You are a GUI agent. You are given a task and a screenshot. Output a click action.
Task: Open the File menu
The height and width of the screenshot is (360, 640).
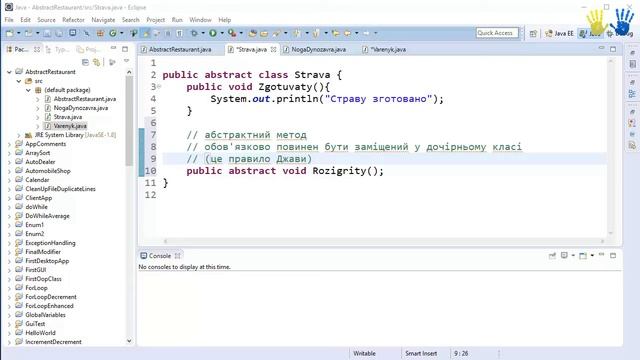click(9, 20)
